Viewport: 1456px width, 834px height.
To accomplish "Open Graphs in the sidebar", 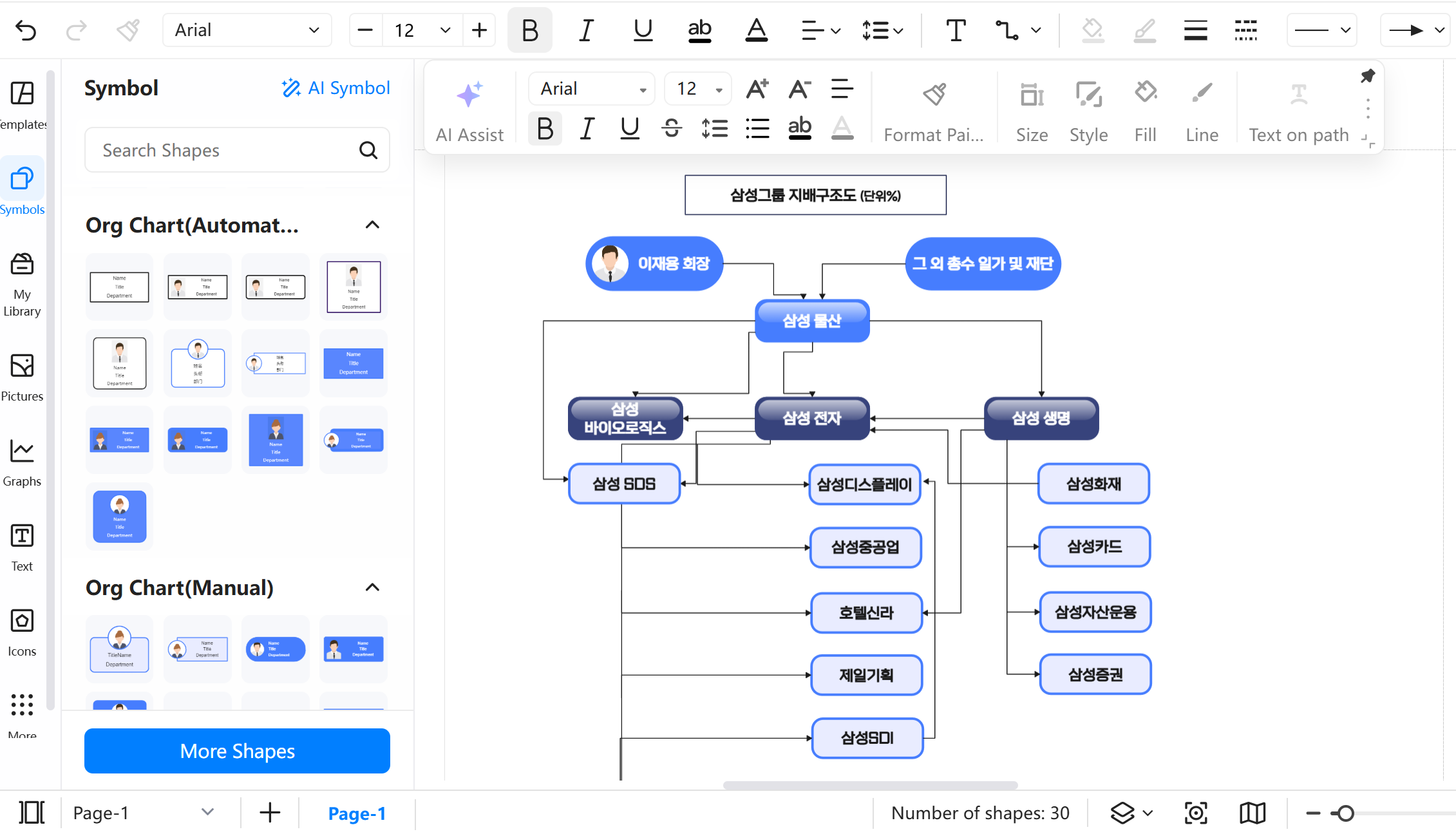I will pyautogui.click(x=22, y=463).
